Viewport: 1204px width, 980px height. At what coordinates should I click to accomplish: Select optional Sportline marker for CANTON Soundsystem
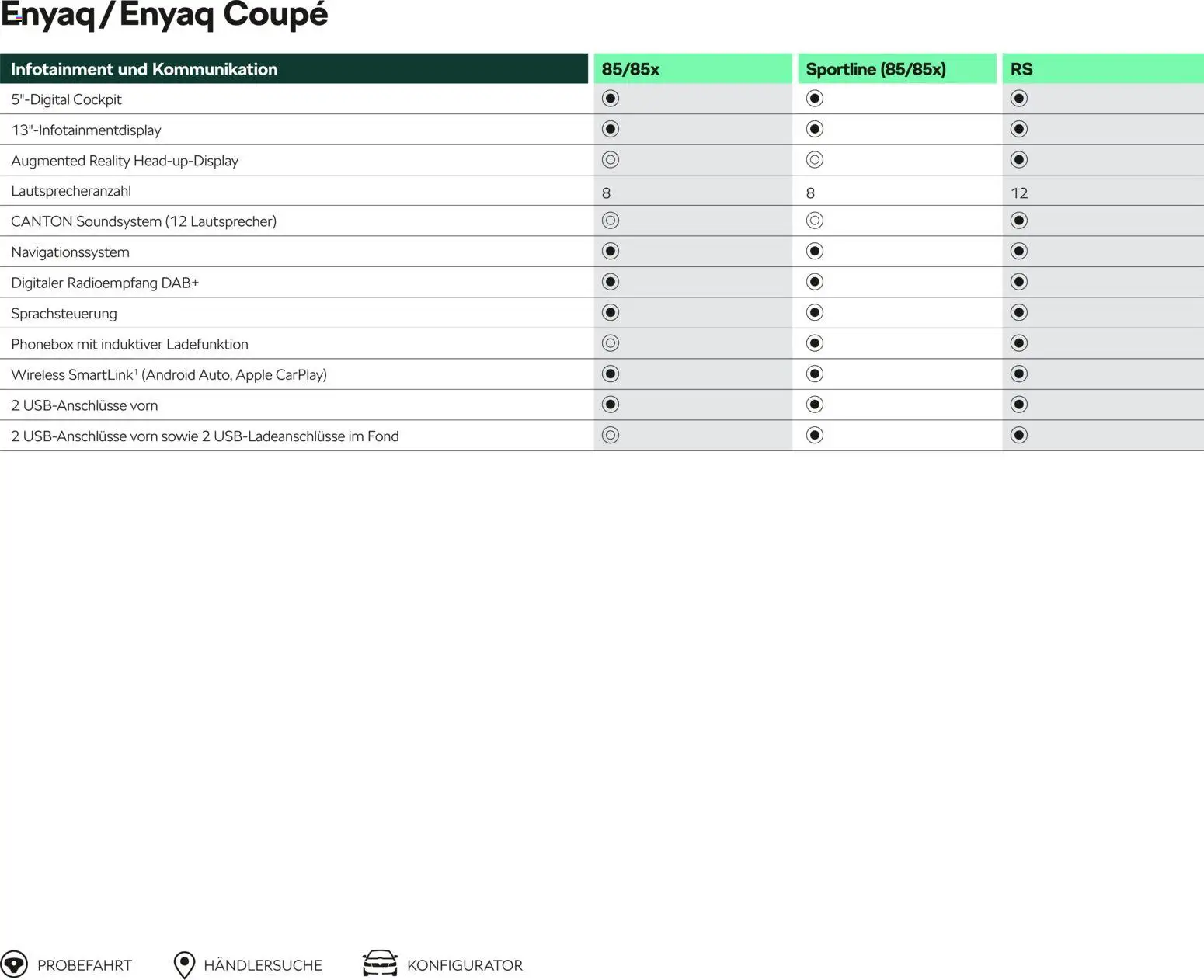click(815, 221)
